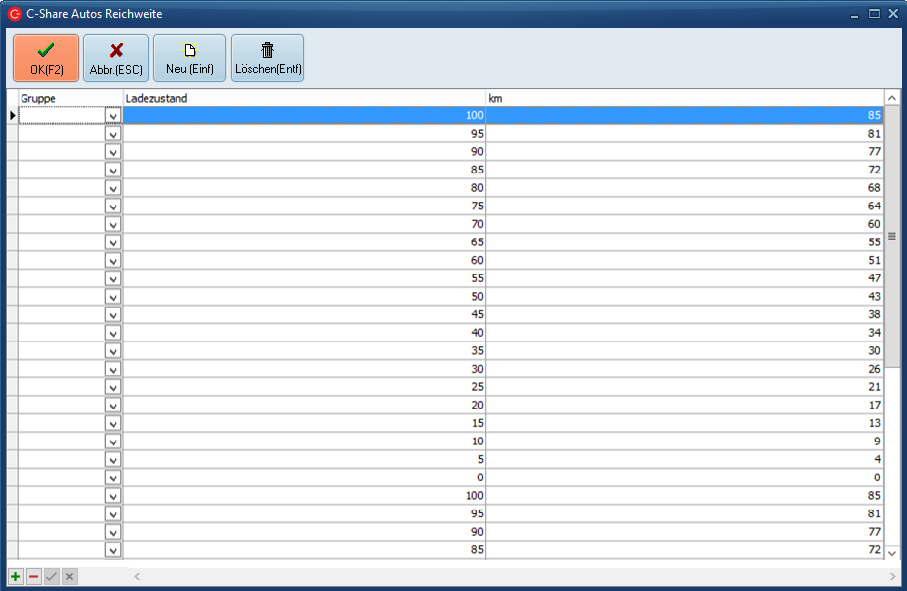
Task: Click the Löschen (Entf) trash button
Action: [267, 58]
